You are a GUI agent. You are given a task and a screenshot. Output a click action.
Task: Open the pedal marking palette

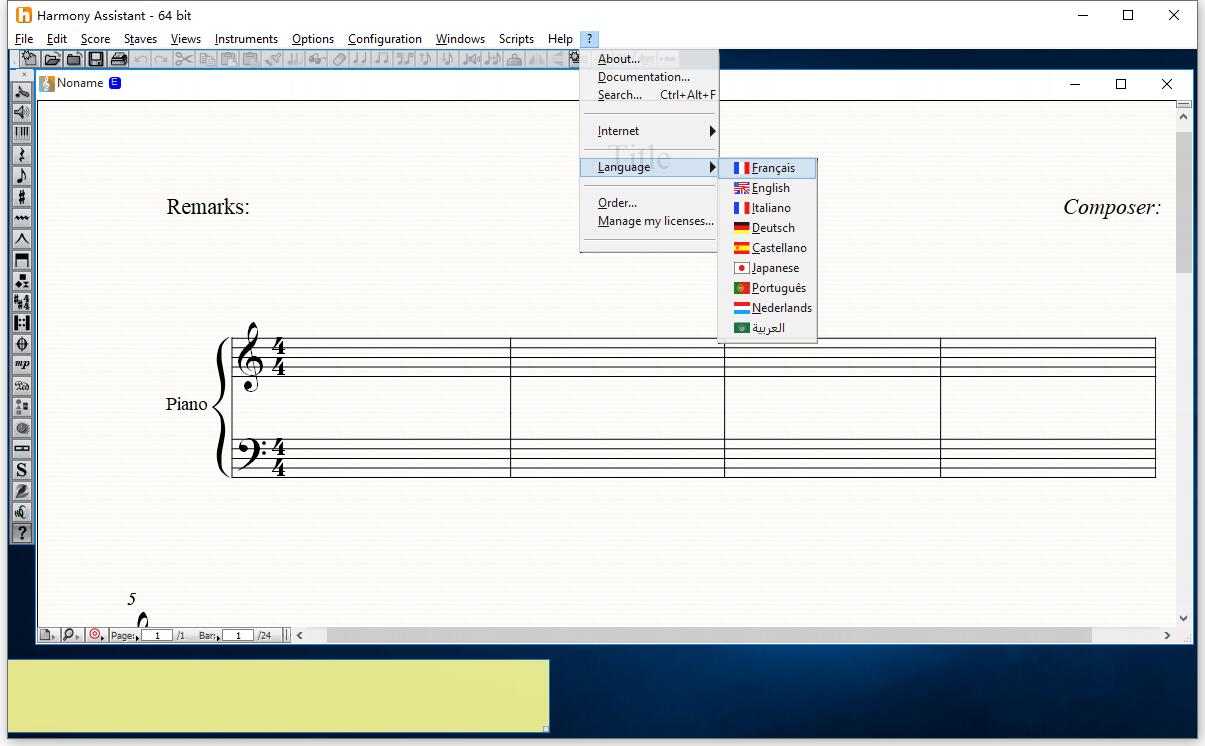click(22, 385)
